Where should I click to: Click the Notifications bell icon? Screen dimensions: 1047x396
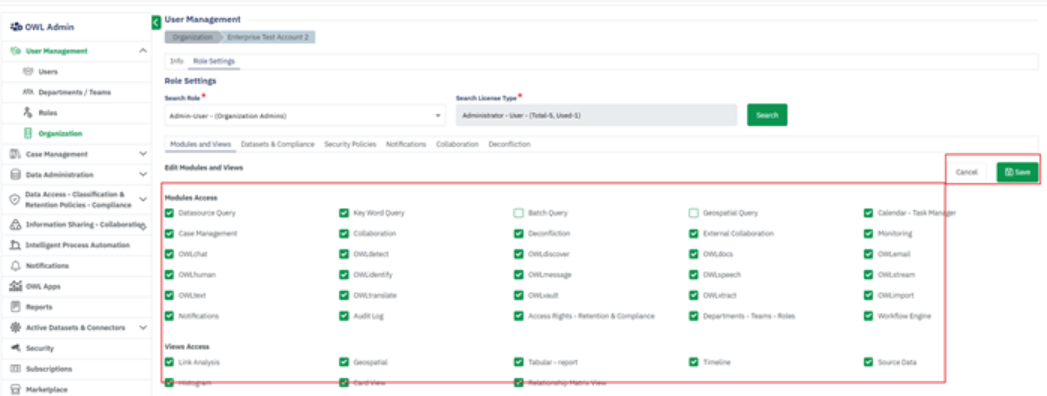pos(16,266)
